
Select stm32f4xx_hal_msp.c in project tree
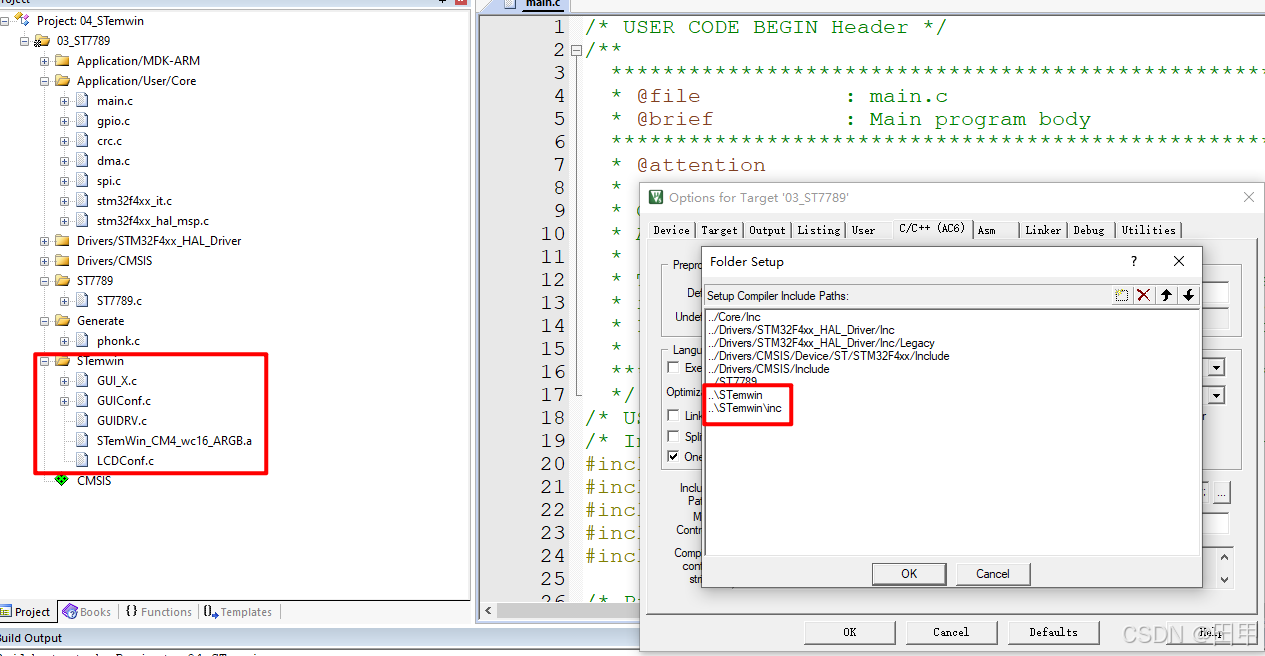click(x=153, y=221)
